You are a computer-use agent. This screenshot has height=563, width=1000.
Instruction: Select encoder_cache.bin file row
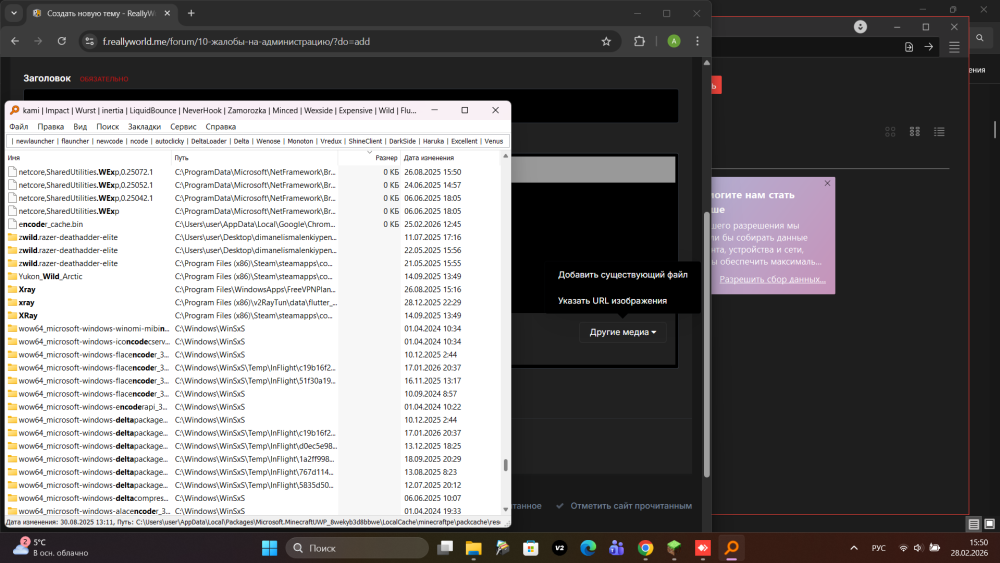[x=254, y=224]
